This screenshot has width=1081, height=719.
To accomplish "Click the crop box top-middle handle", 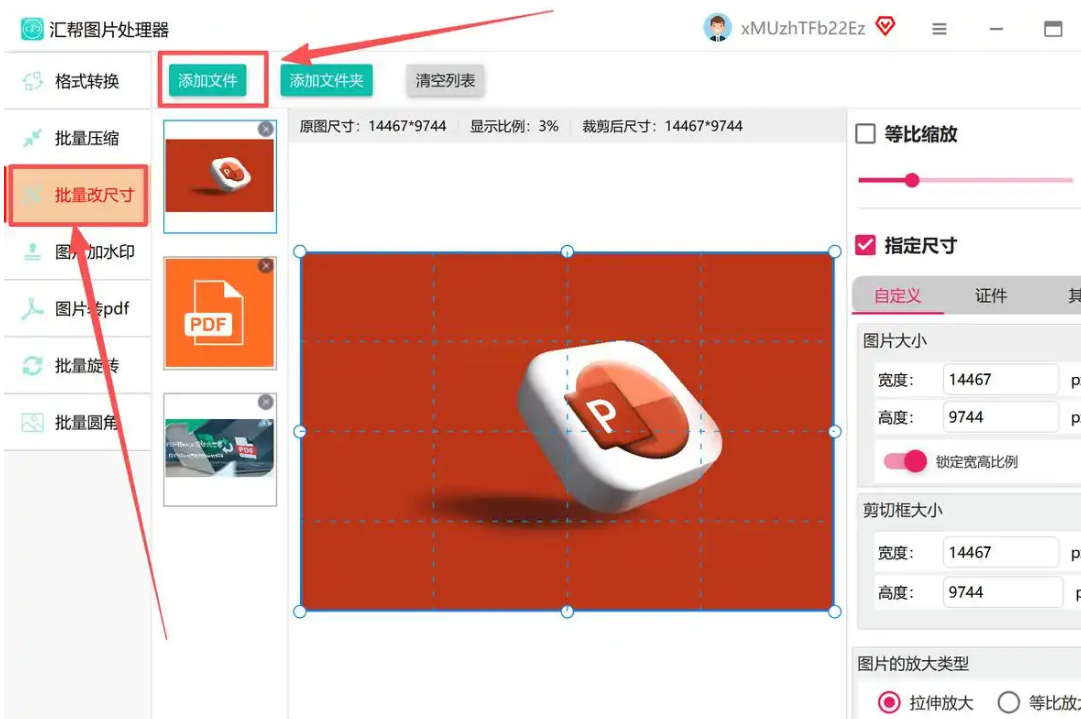I will 567,252.
